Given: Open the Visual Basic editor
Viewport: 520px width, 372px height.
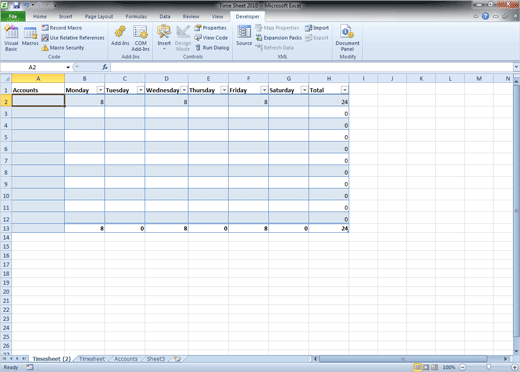Looking at the screenshot, I should click(x=11, y=38).
